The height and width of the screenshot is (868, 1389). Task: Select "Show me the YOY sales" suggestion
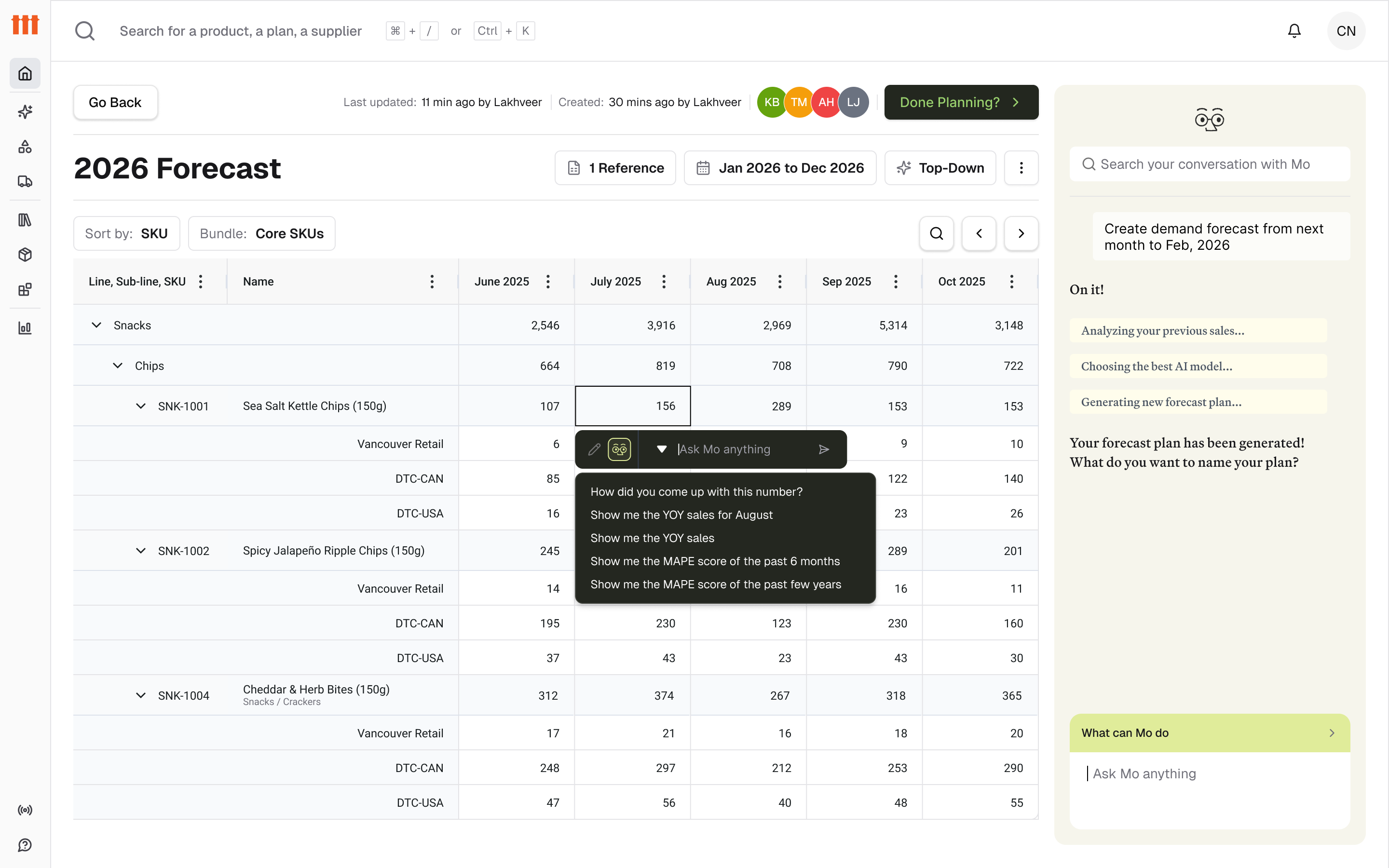tap(652, 538)
